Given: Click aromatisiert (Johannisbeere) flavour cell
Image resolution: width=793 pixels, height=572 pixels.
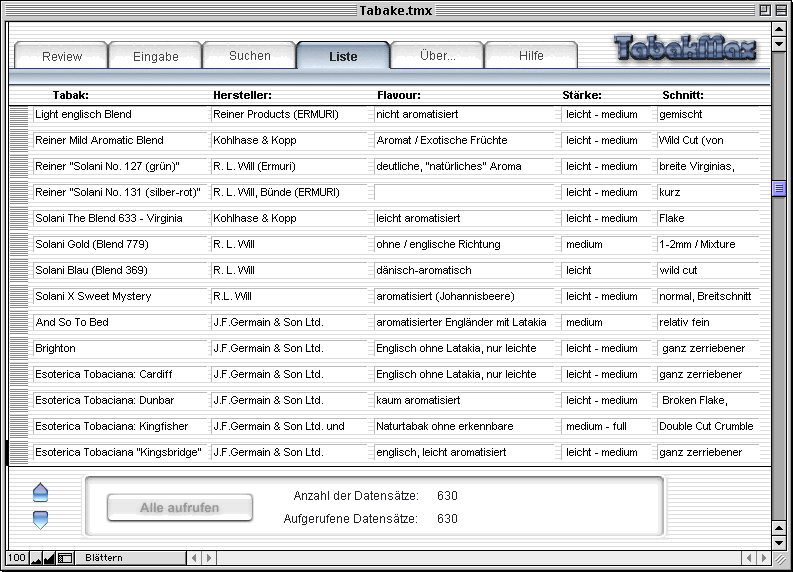Looking at the screenshot, I should [464, 296].
